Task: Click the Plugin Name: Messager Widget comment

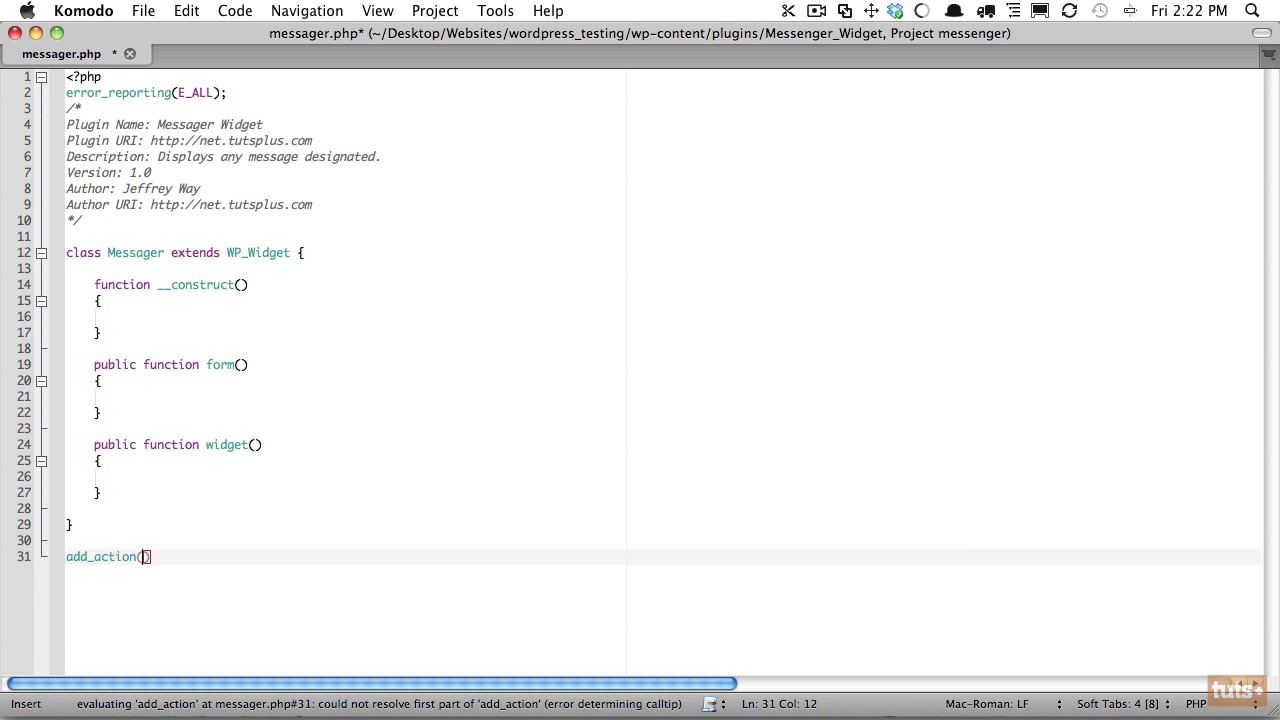Action: 164,125
